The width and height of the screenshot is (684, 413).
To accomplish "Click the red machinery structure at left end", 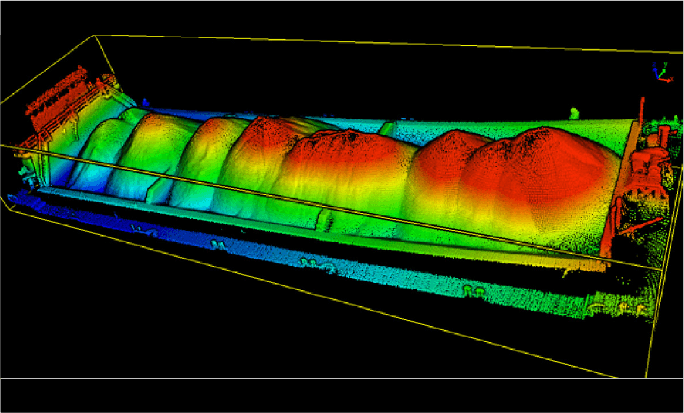I will [x=60, y=98].
